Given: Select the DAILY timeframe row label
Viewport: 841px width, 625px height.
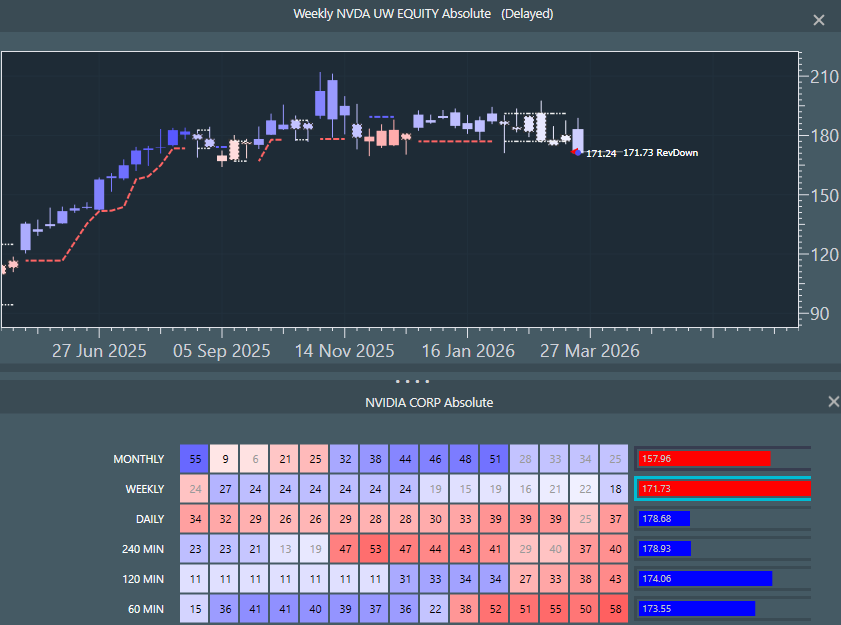Looking at the screenshot, I should click(x=150, y=519).
